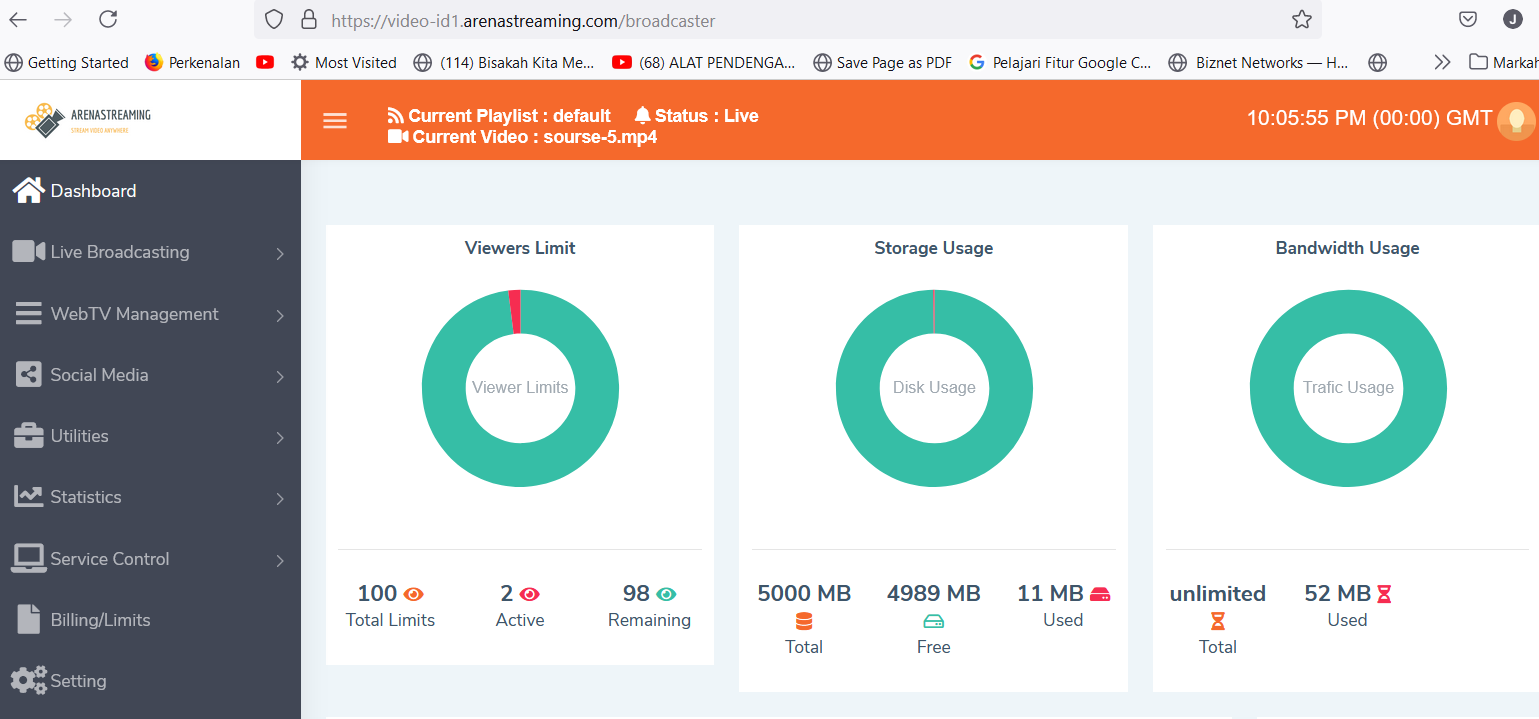1539x719 pixels.
Task: Click 'Current Video : sourse-5.mp4' text
Action: pyautogui.click(x=535, y=136)
